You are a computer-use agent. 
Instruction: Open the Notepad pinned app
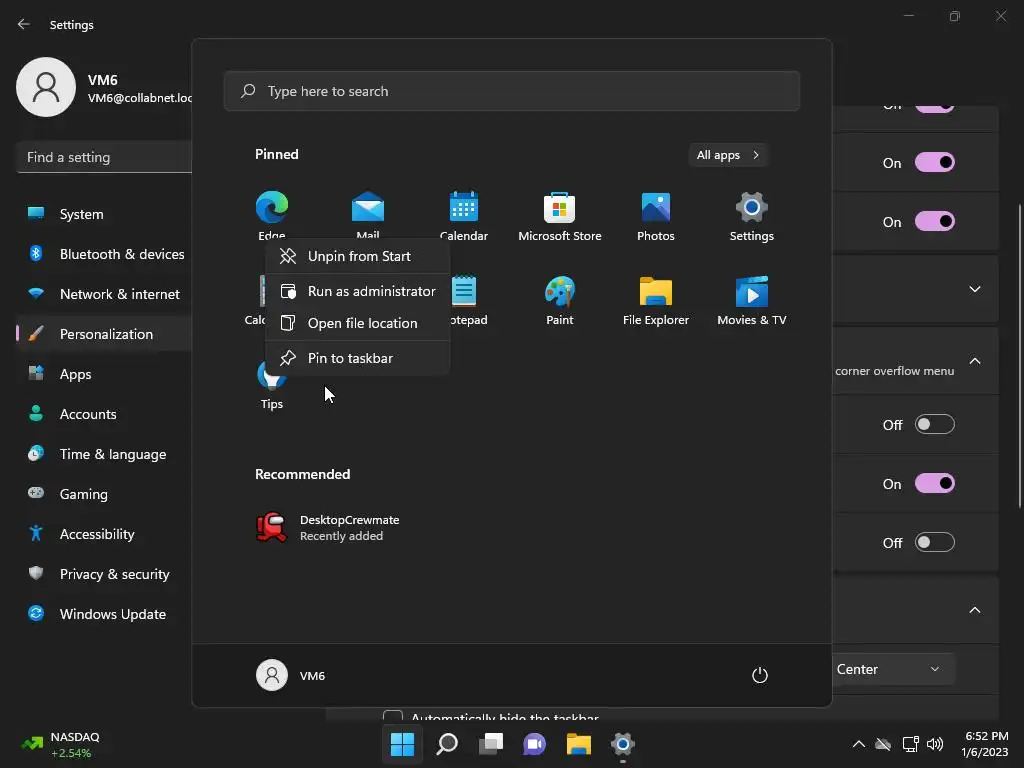468,300
